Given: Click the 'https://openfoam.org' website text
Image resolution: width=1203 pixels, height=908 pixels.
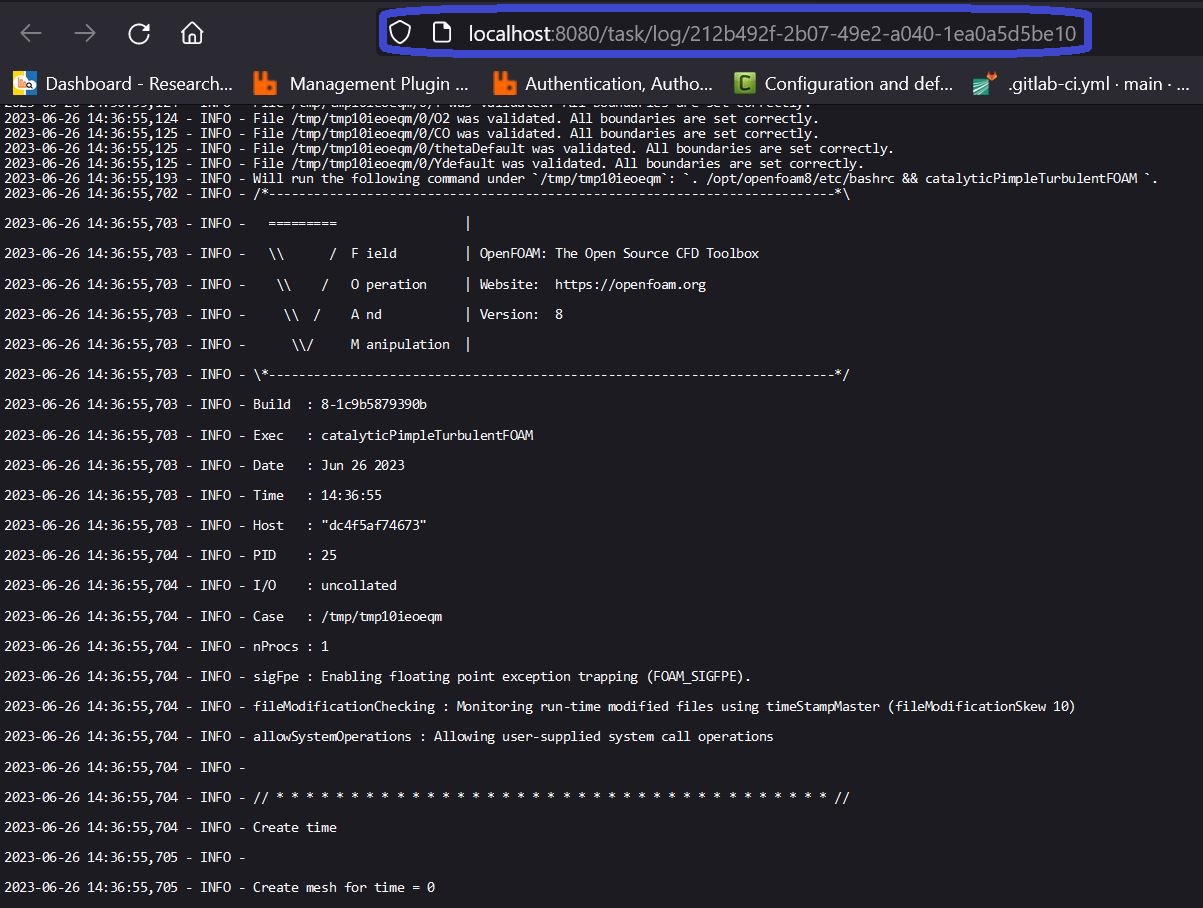Looking at the screenshot, I should click(630, 284).
